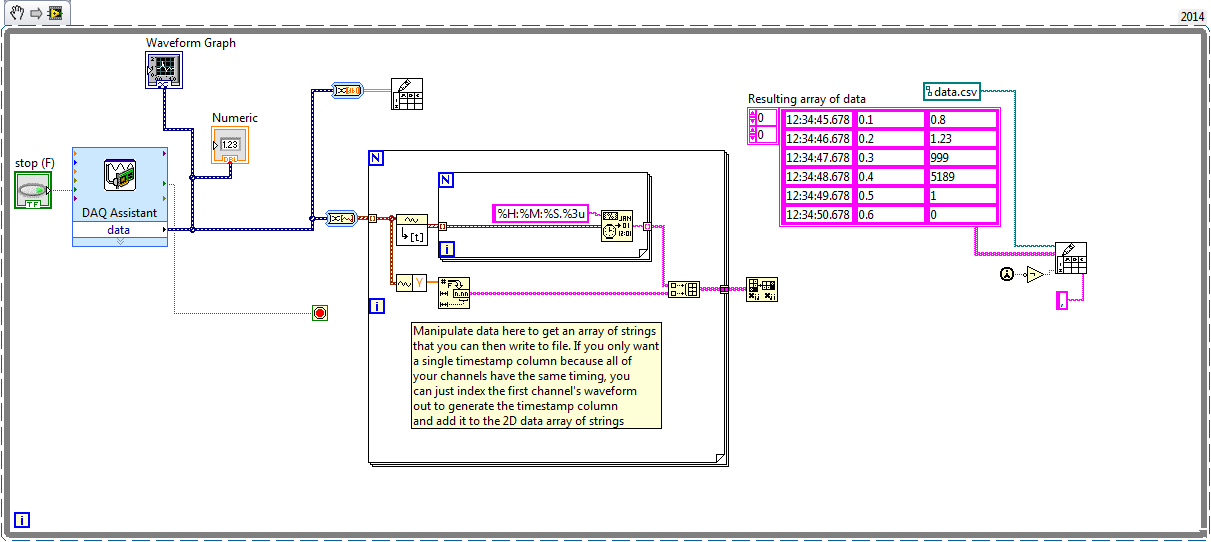Screen dimensions: 1211x542
Task: Select the array cell containing 5189
Action: coord(962,176)
